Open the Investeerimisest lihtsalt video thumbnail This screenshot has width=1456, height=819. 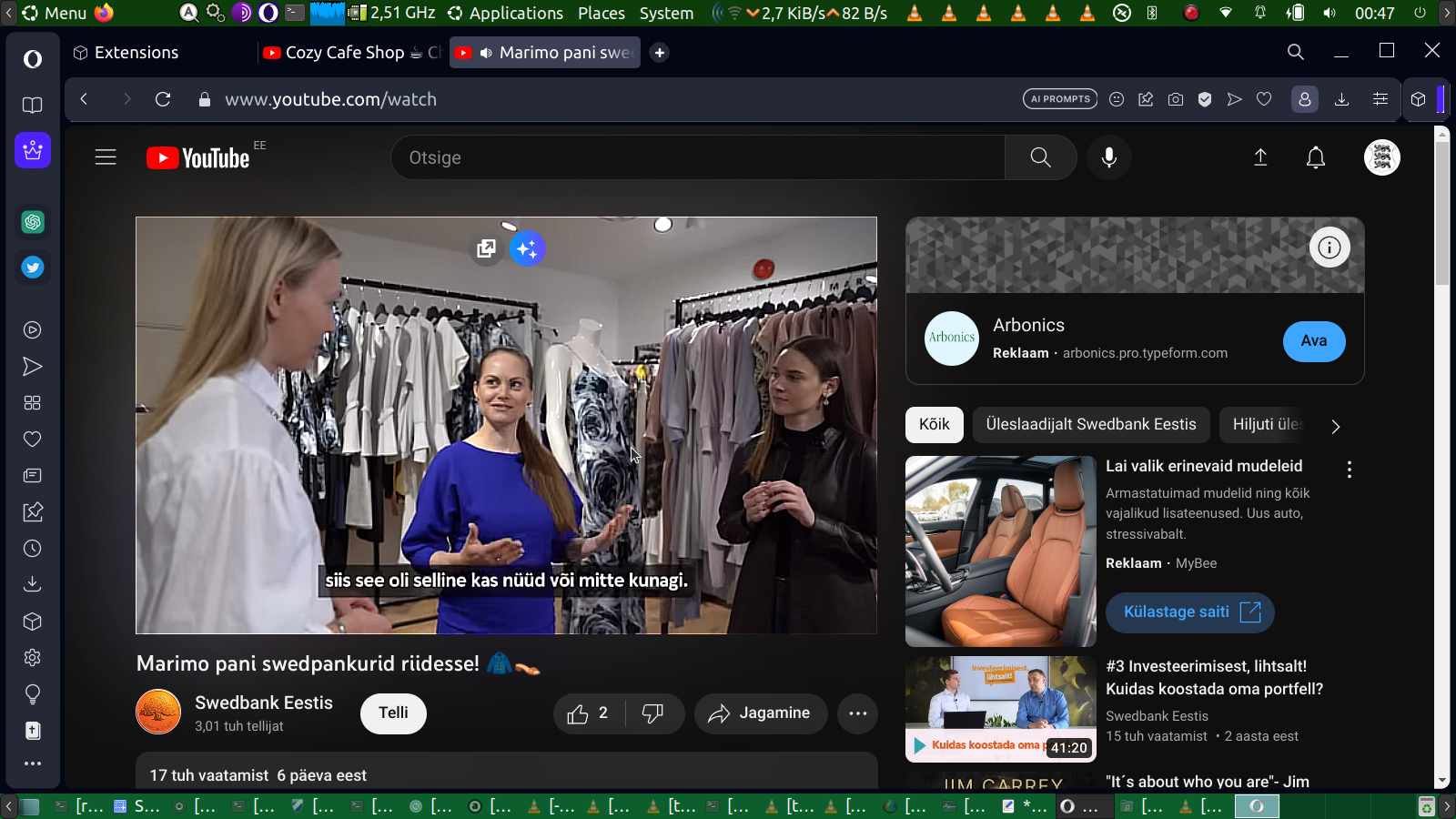(x=1001, y=709)
